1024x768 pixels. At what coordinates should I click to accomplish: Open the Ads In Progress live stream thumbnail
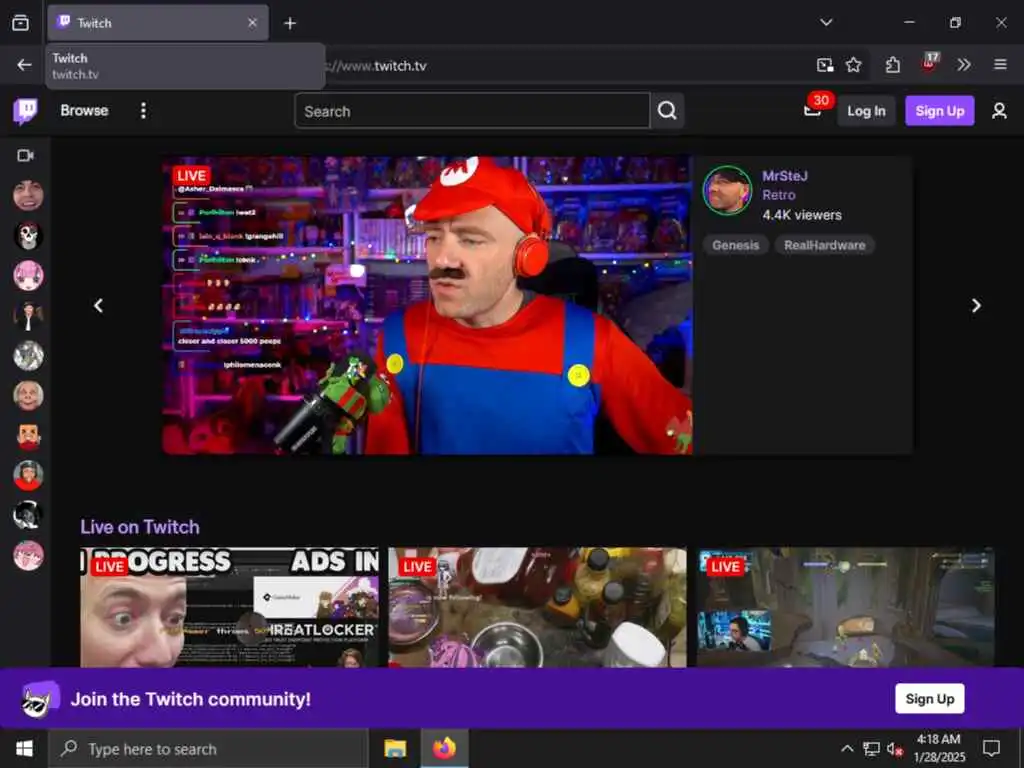click(229, 607)
